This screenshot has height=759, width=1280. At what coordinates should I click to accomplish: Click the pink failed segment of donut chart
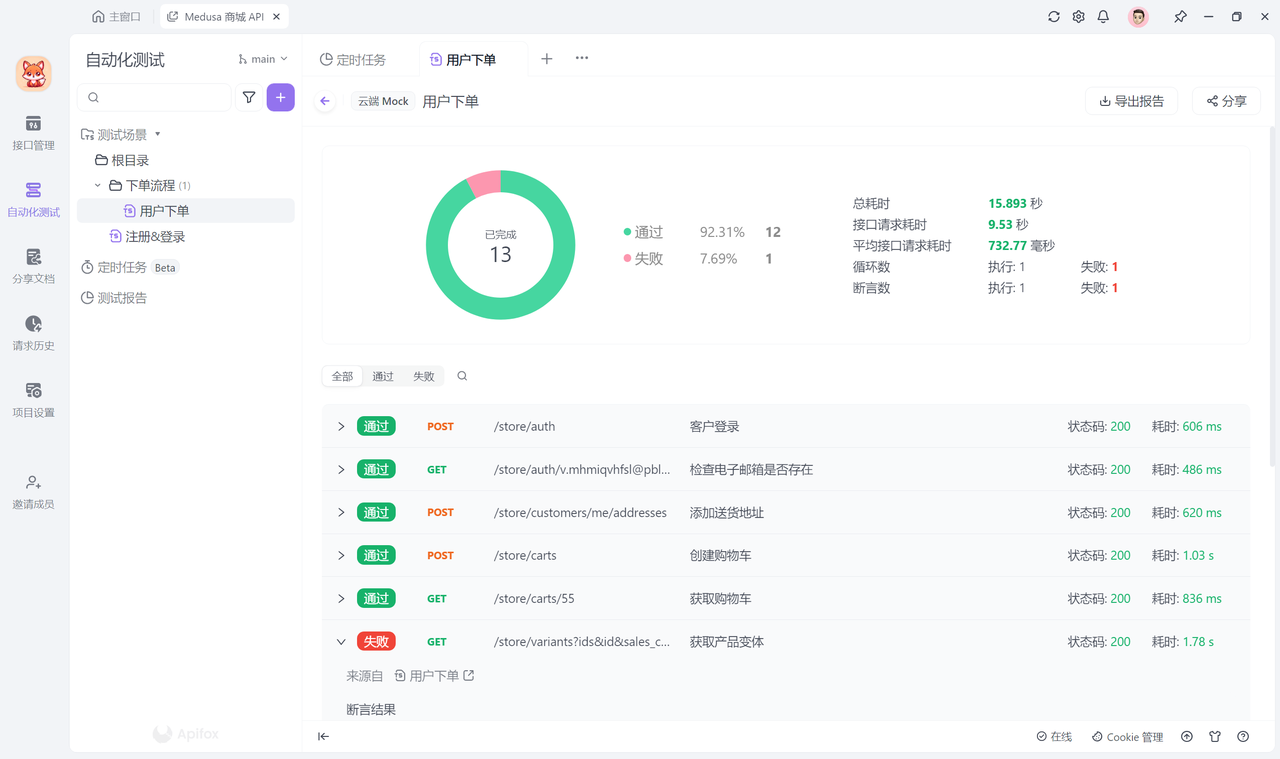(484, 183)
